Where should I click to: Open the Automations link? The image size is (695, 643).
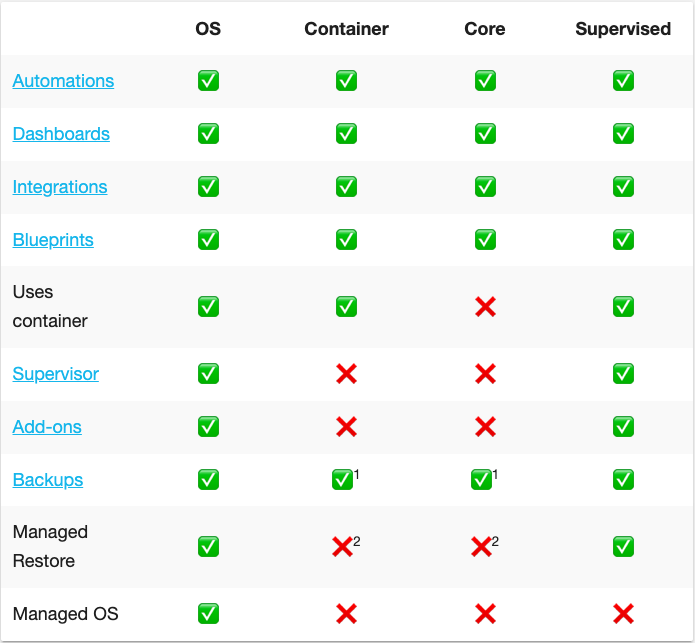63,81
